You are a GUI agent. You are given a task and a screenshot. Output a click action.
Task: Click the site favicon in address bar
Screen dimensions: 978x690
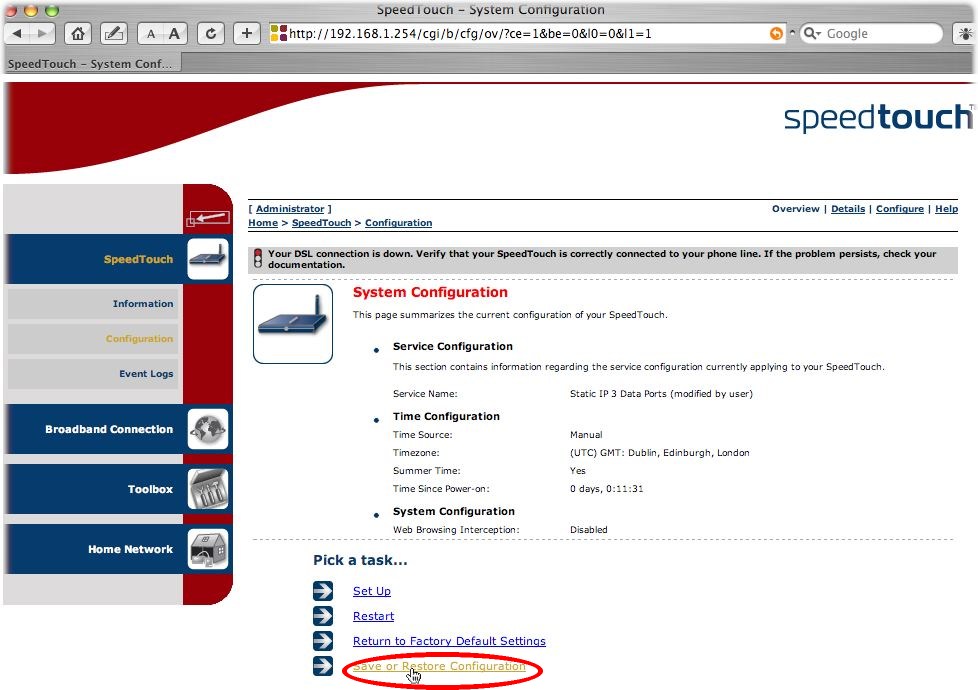278,34
